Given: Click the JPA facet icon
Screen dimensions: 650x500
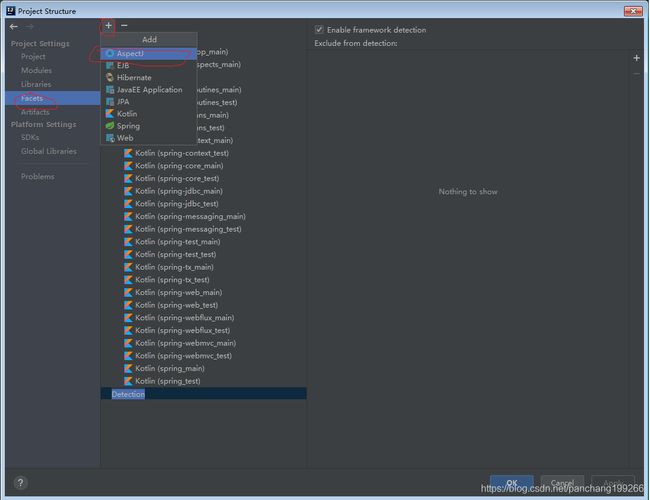Looking at the screenshot, I should (109, 102).
